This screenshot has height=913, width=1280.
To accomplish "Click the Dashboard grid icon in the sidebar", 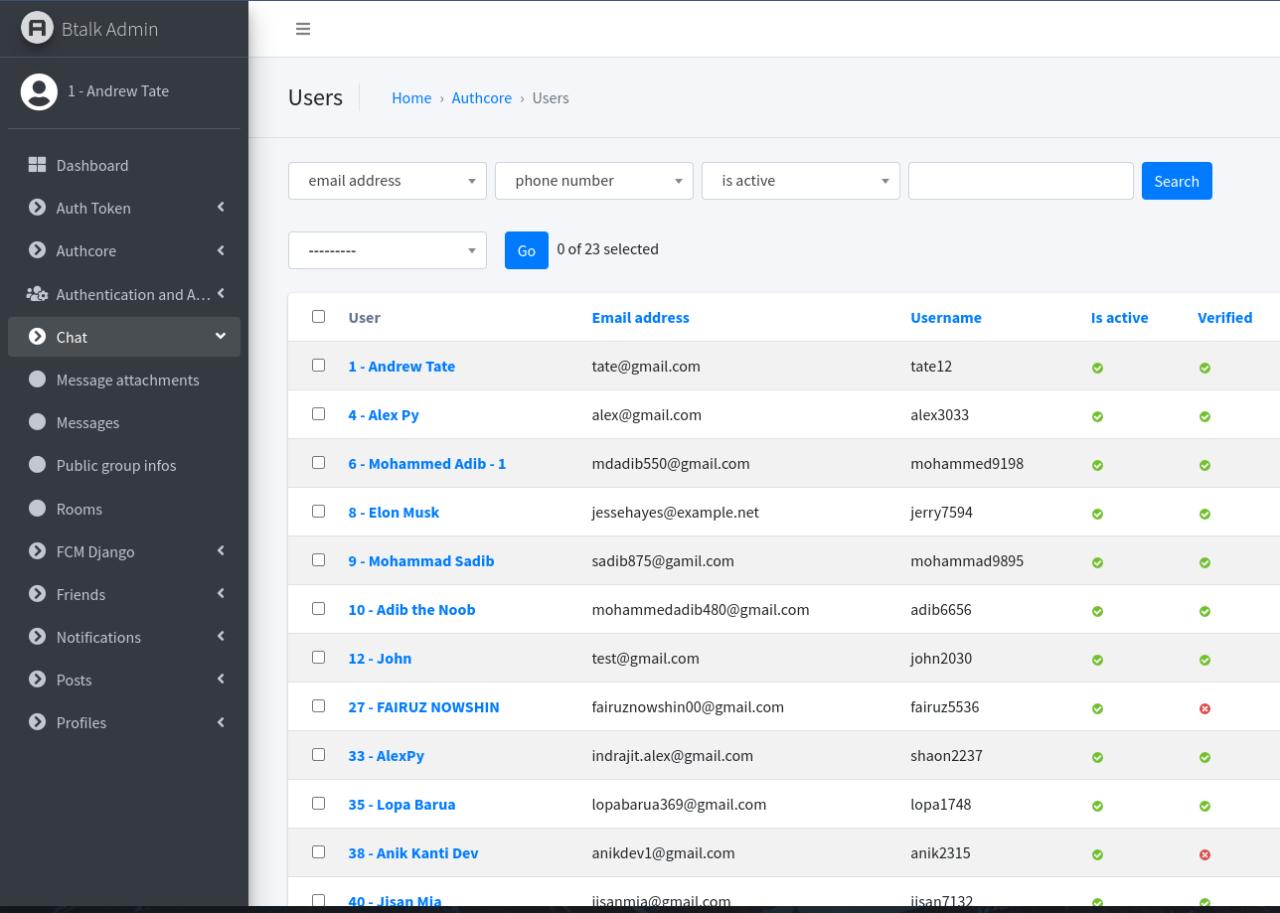I will [37, 165].
